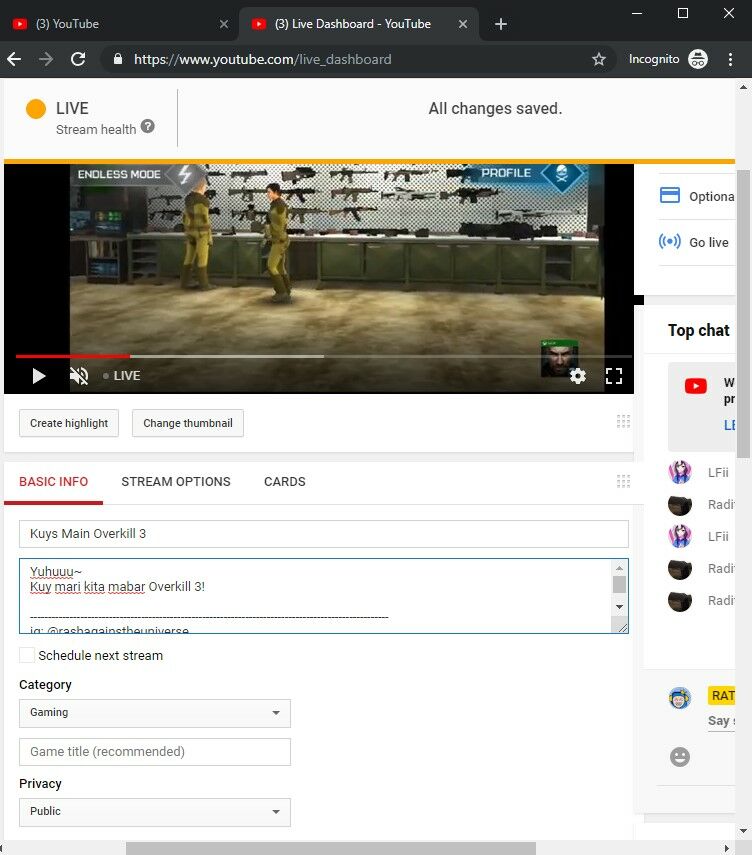This screenshot has width=752, height=855.
Task: Click first LFii chat avatar
Action: pyautogui.click(x=679, y=472)
